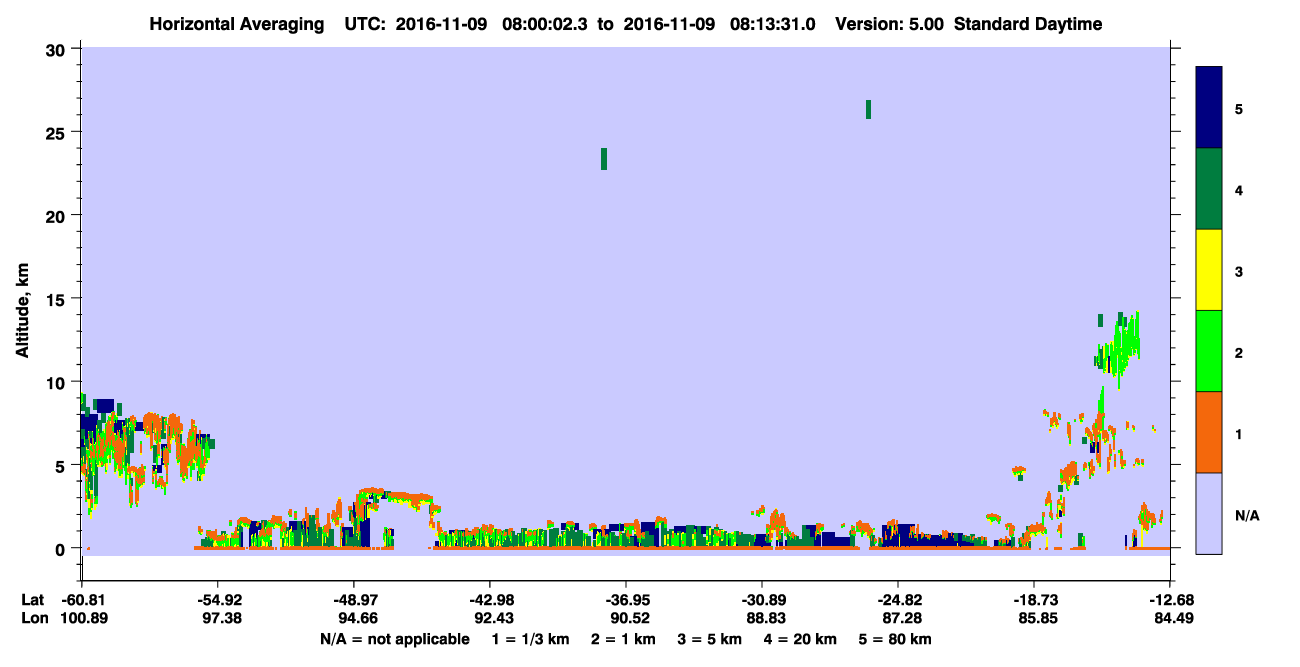Click the '3 = 5 km' legend text

(x=711, y=639)
